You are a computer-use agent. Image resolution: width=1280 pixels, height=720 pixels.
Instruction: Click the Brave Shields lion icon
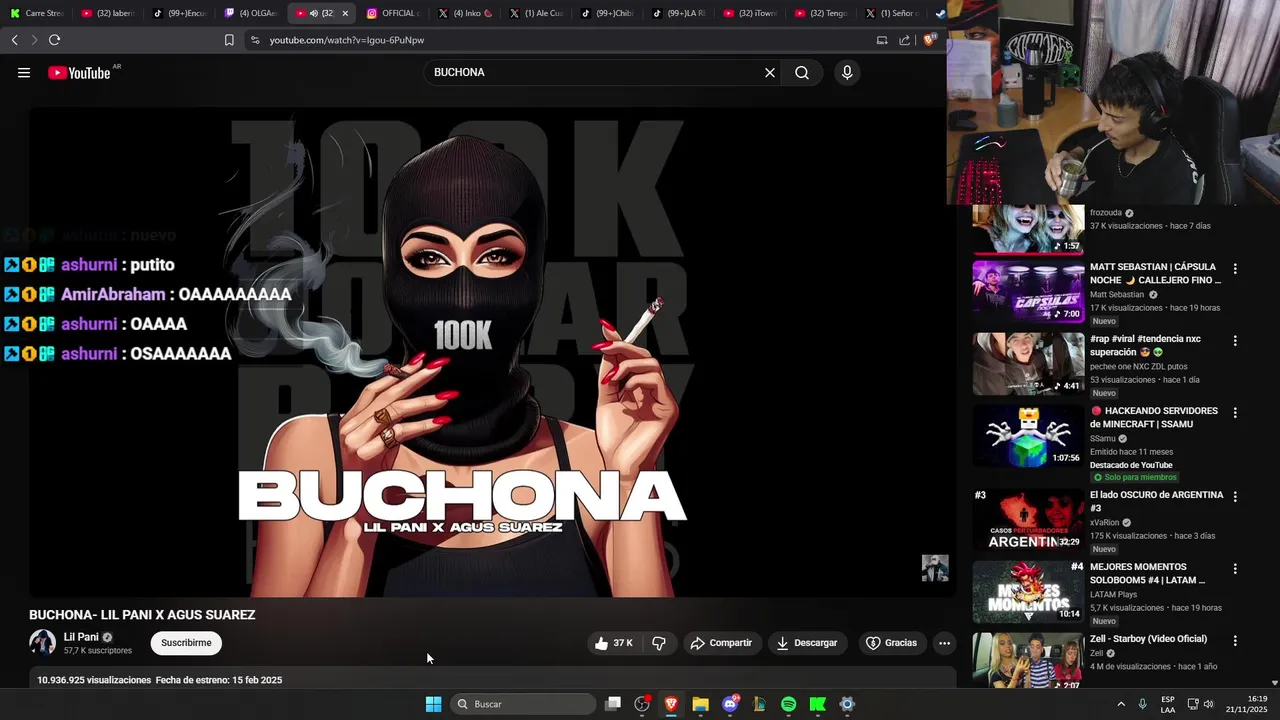pyautogui.click(x=929, y=40)
